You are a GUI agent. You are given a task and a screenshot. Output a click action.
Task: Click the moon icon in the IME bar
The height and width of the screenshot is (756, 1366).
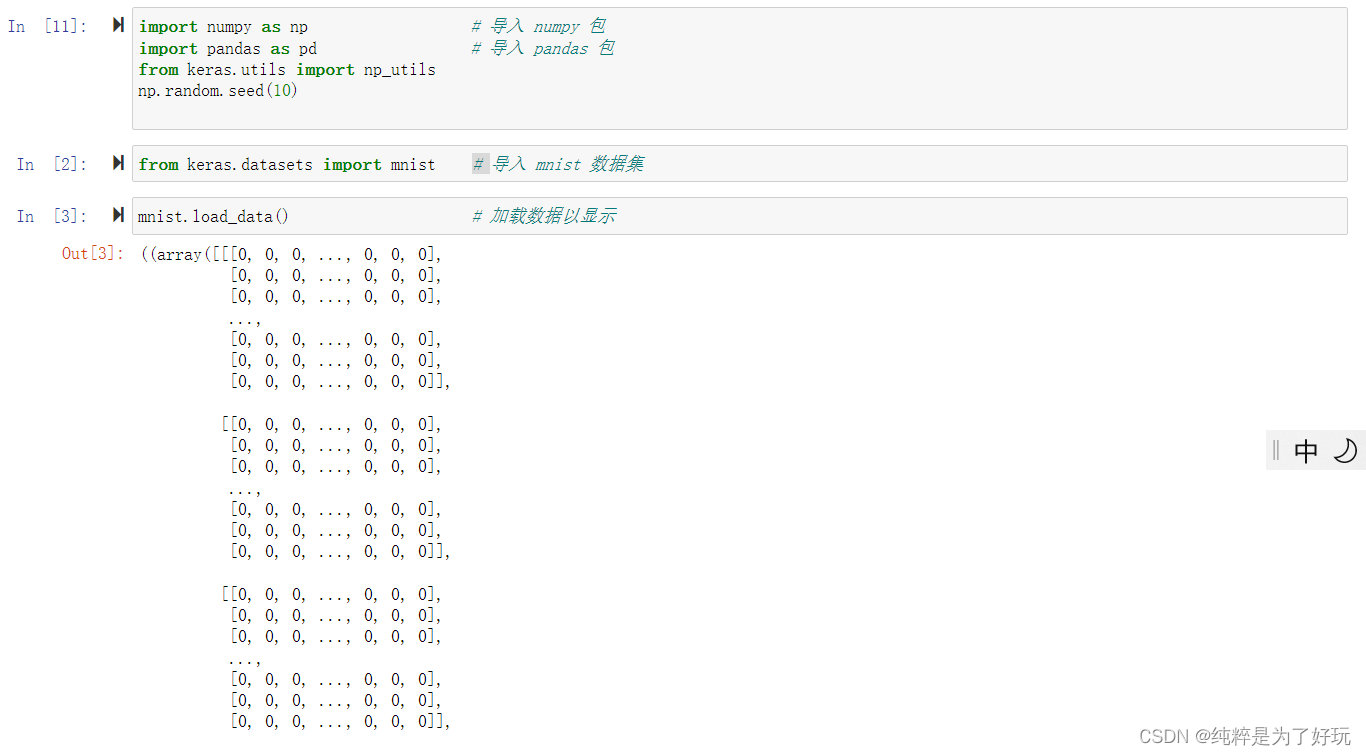(x=1345, y=451)
